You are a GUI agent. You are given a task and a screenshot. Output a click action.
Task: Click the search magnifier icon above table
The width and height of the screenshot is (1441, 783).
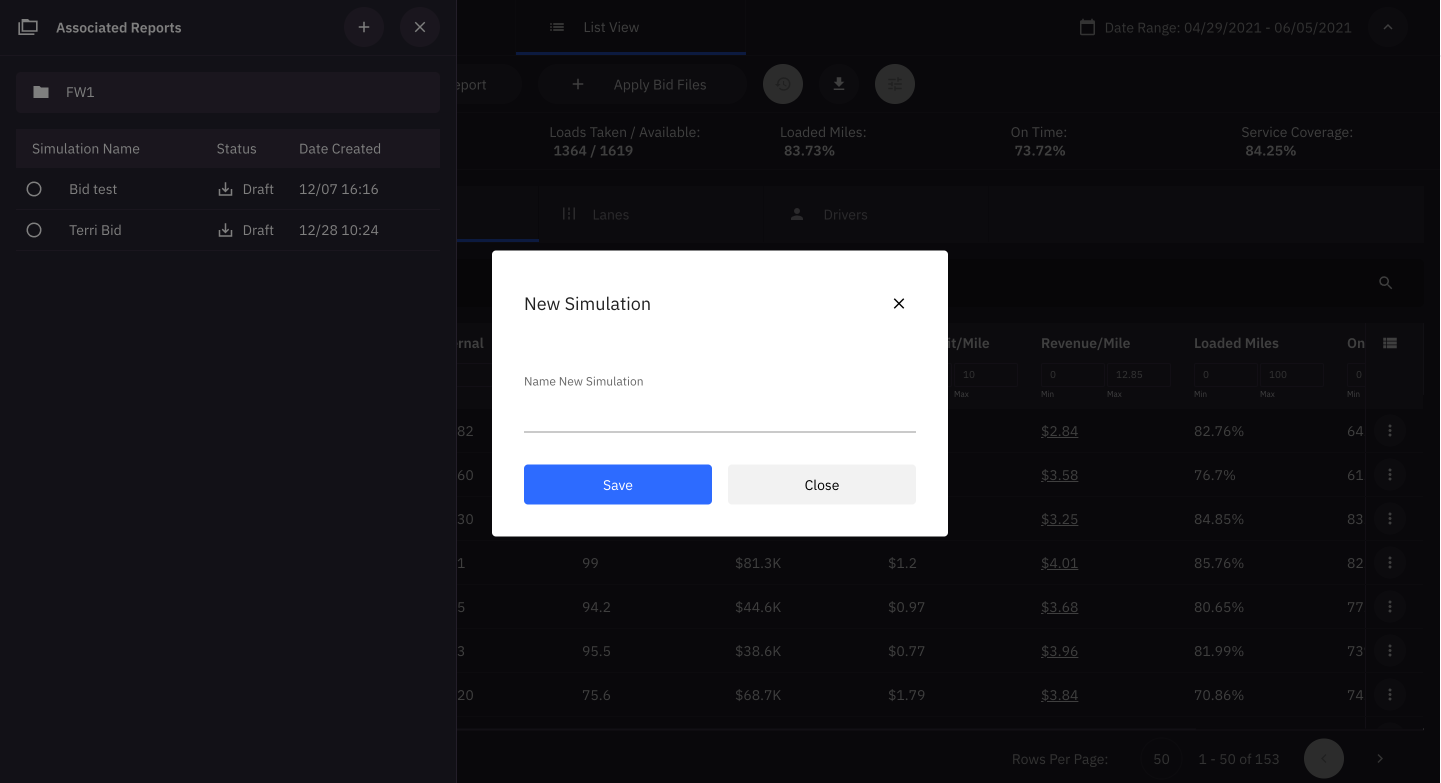(x=1385, y=283)
